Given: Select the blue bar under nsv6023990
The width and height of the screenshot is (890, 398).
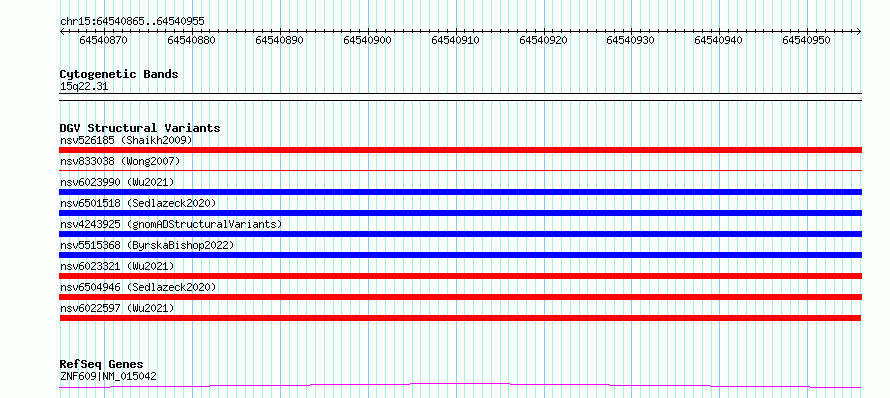Looking at the screenshot, I should [460, 192].
